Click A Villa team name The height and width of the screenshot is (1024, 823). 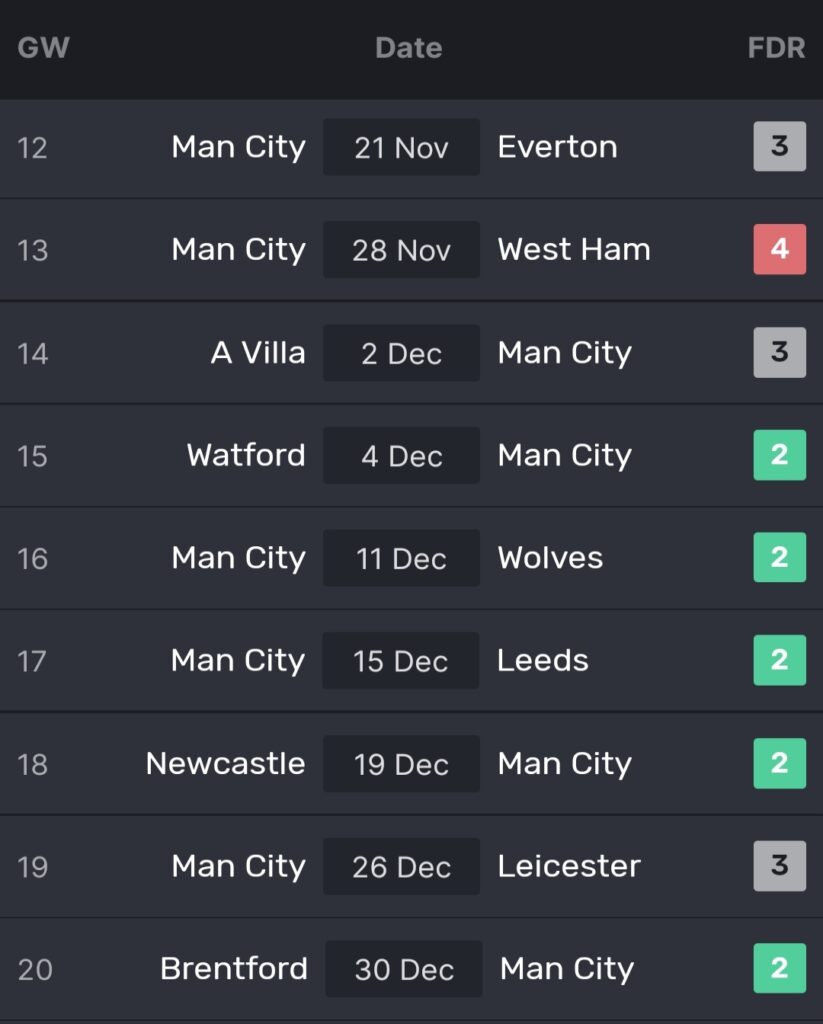258,352
